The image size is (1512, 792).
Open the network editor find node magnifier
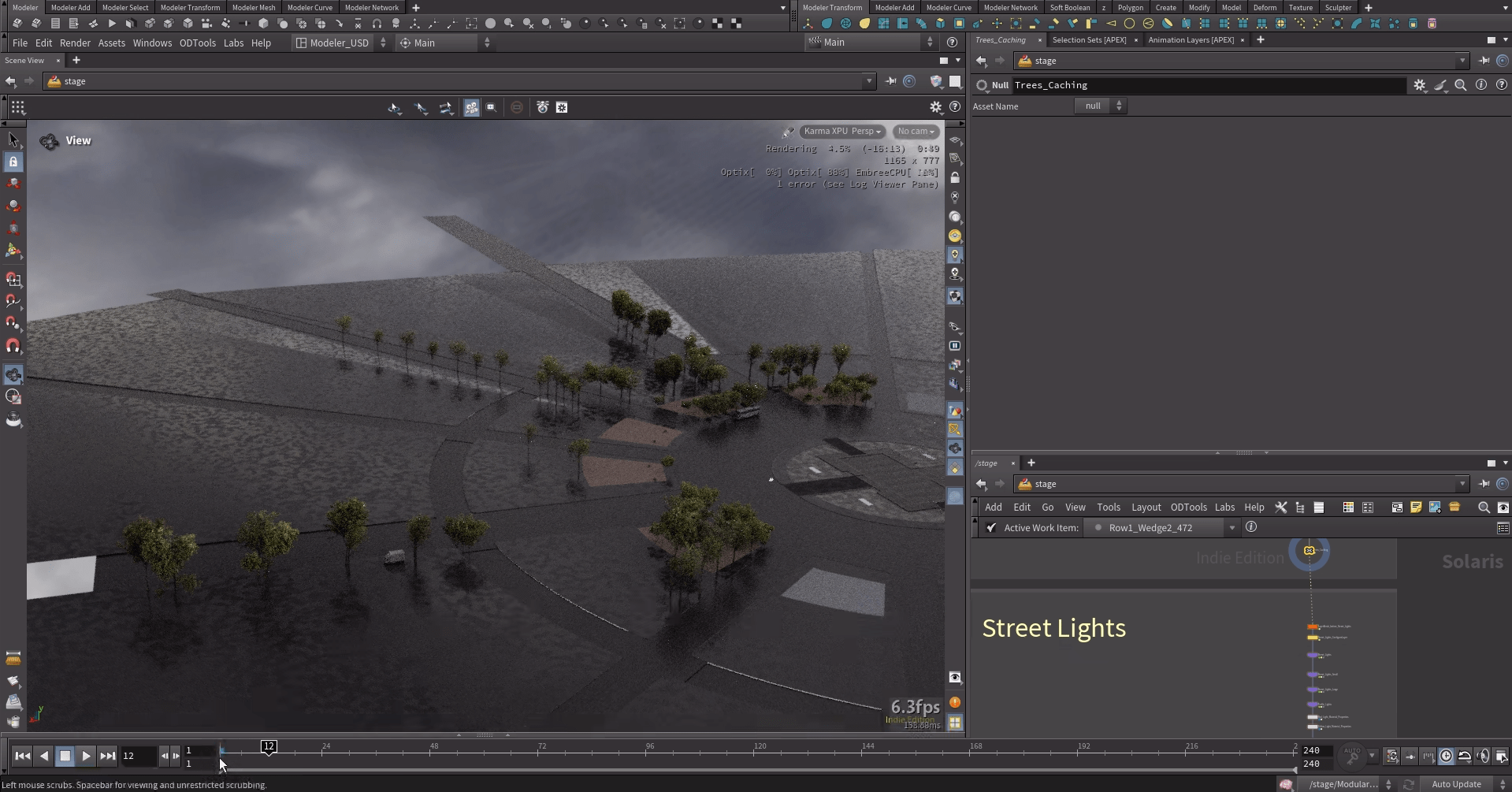coord(1483,508)
